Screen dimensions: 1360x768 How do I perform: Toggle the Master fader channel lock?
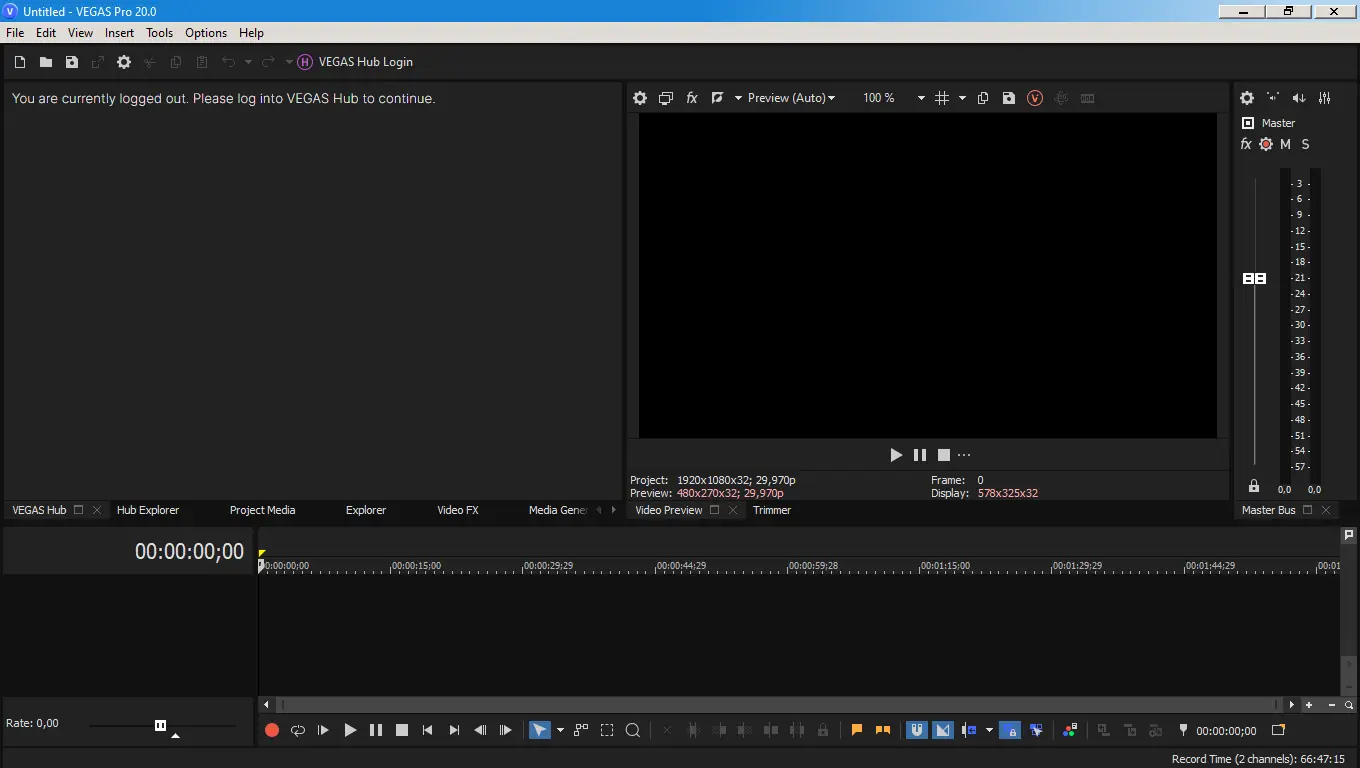tap(1254, 486)
